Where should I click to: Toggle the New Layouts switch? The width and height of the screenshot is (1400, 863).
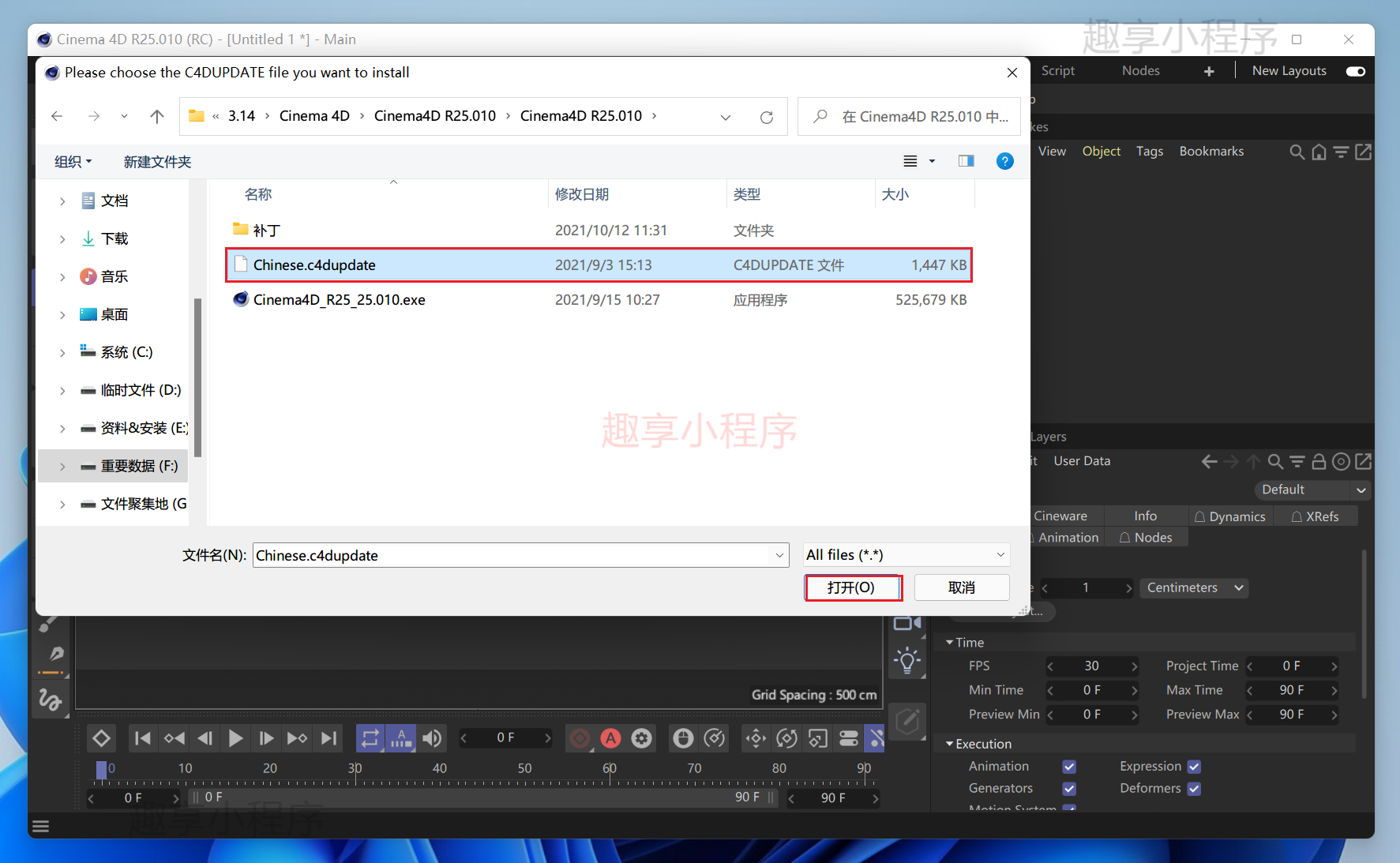[1356, 71]
